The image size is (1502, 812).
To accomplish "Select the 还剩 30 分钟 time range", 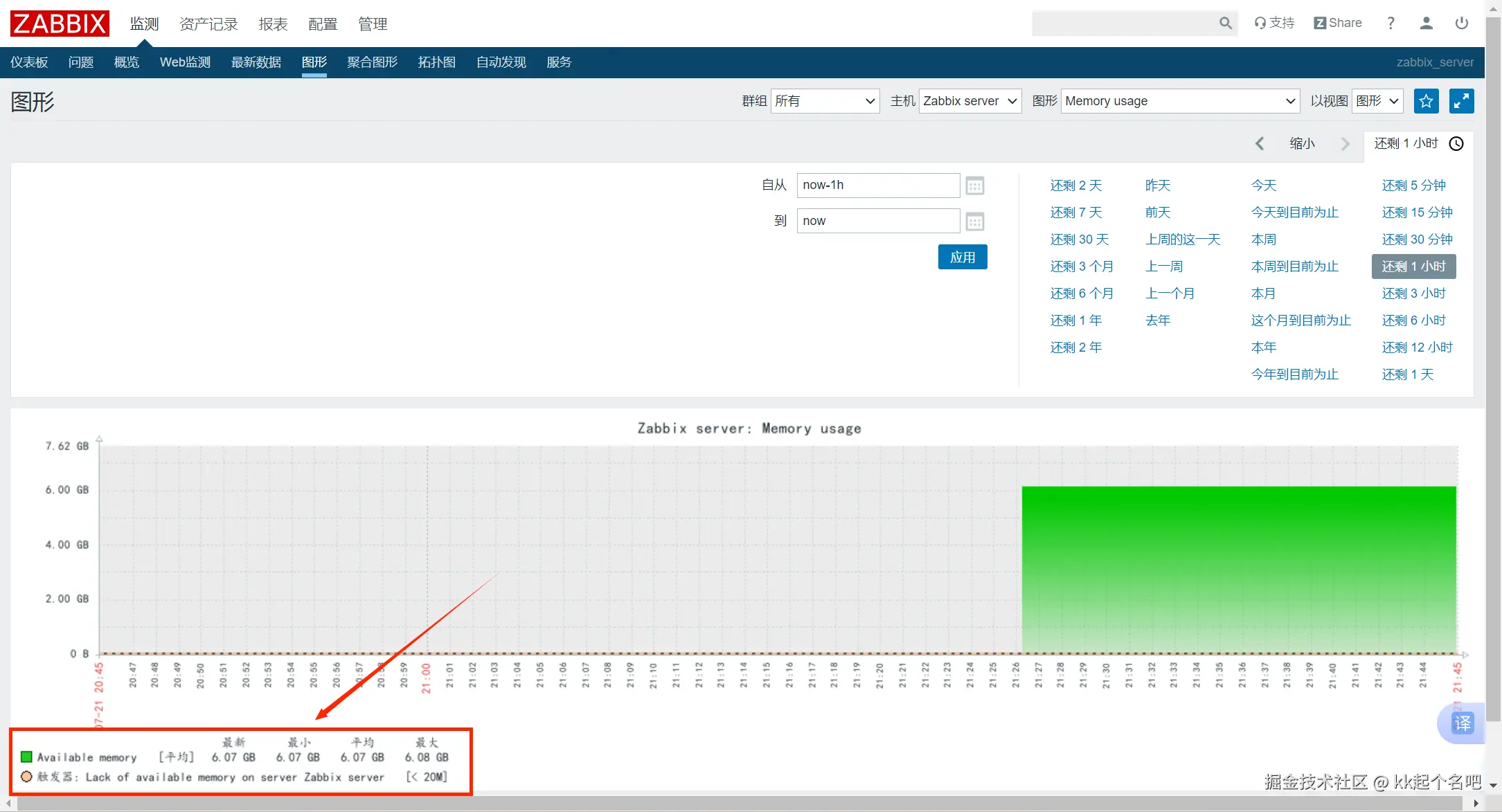I will coord(1417,240).
